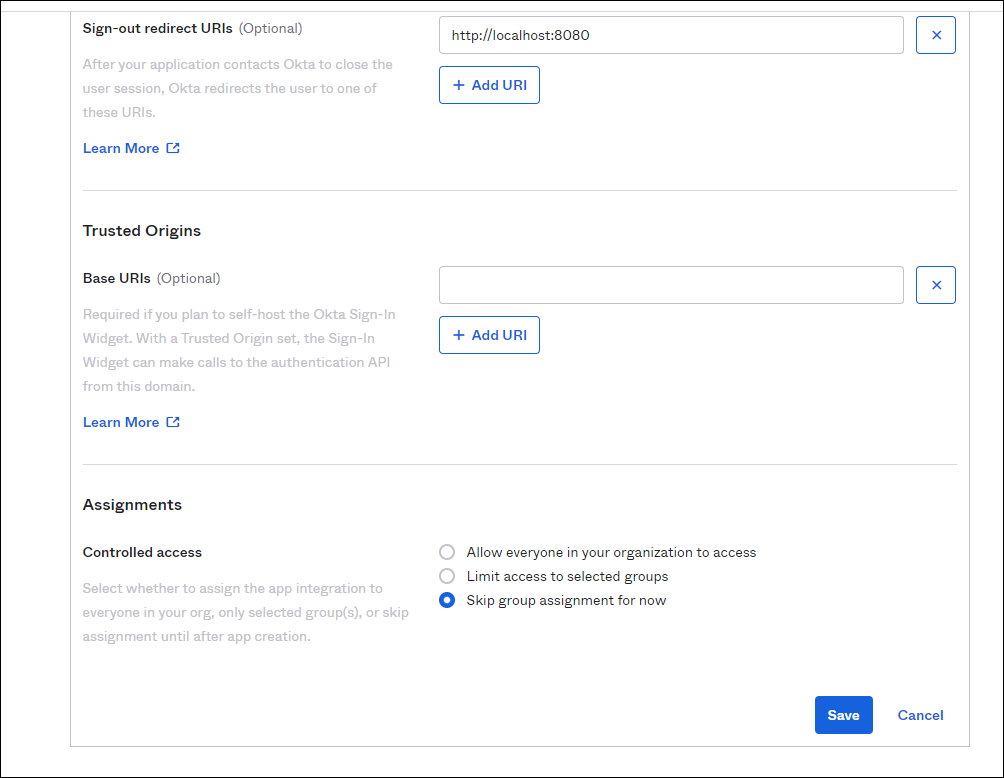Save the app integration settings
The height and width of the screenshot is (778, 1004).
coord(843,715)
